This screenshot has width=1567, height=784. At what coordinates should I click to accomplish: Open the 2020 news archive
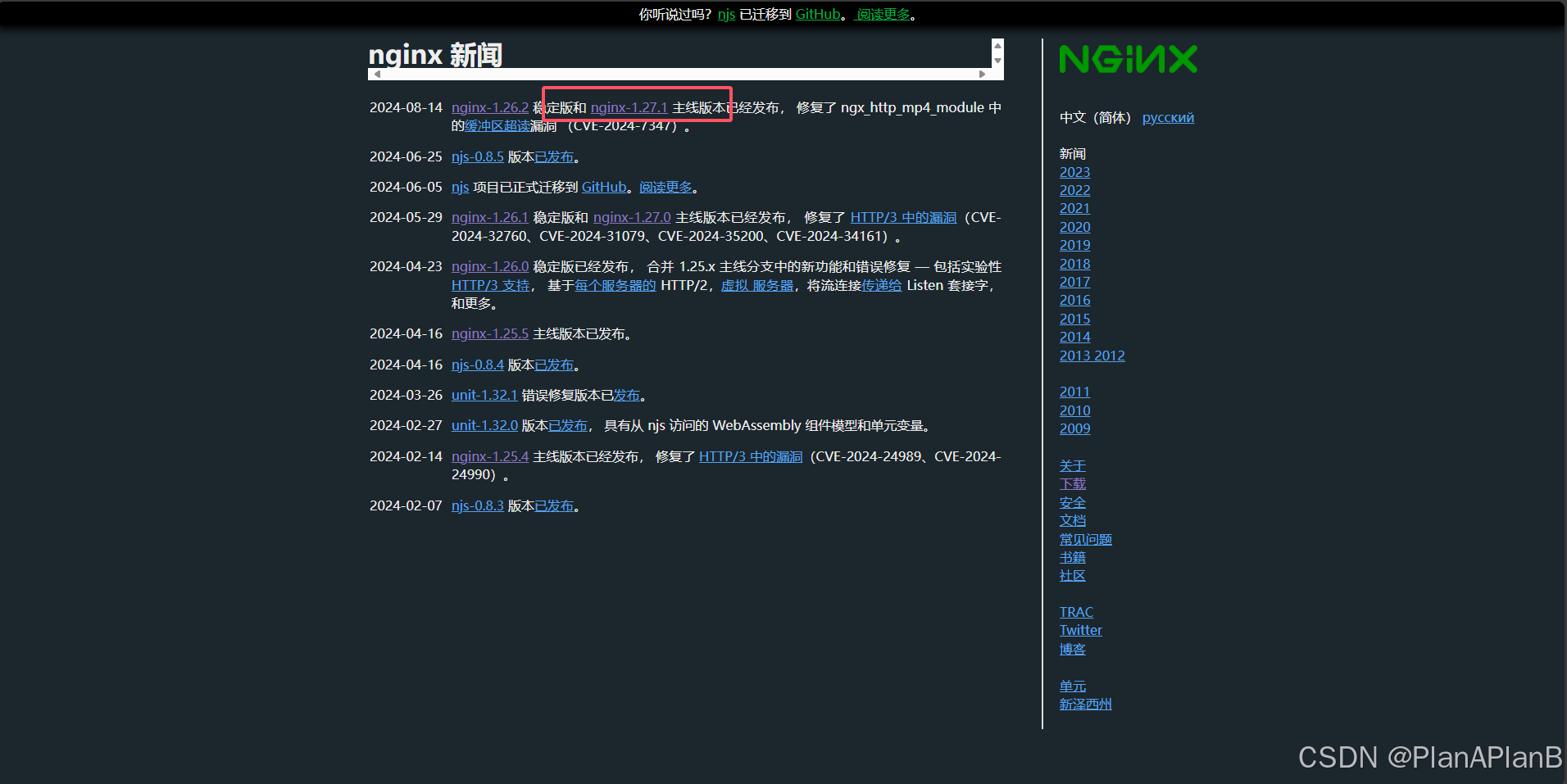pyautogui.click(x=1074, y=228)
